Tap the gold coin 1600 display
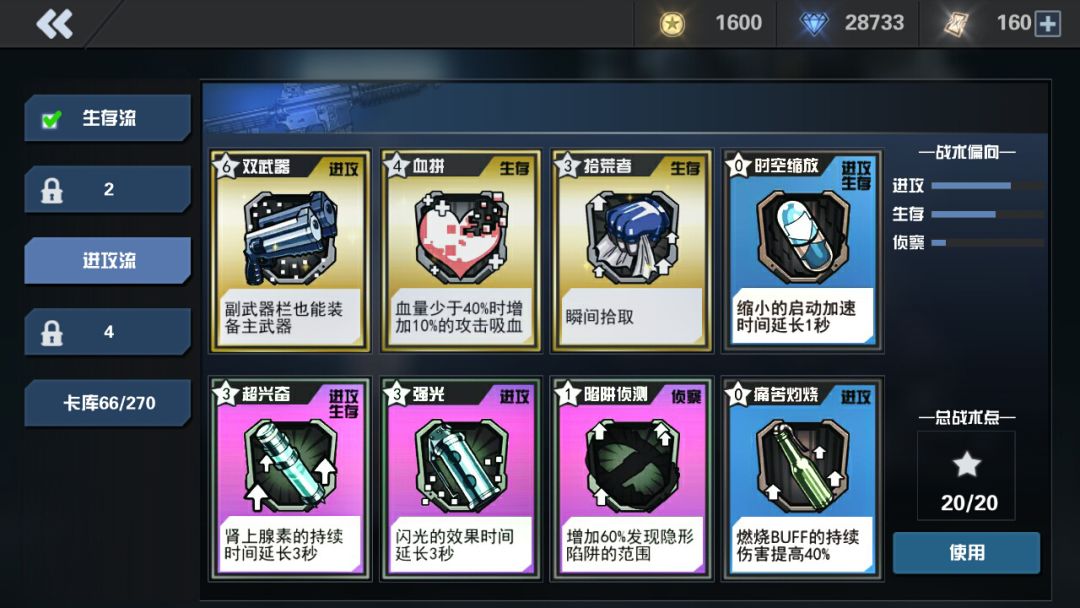 (710, 23)
